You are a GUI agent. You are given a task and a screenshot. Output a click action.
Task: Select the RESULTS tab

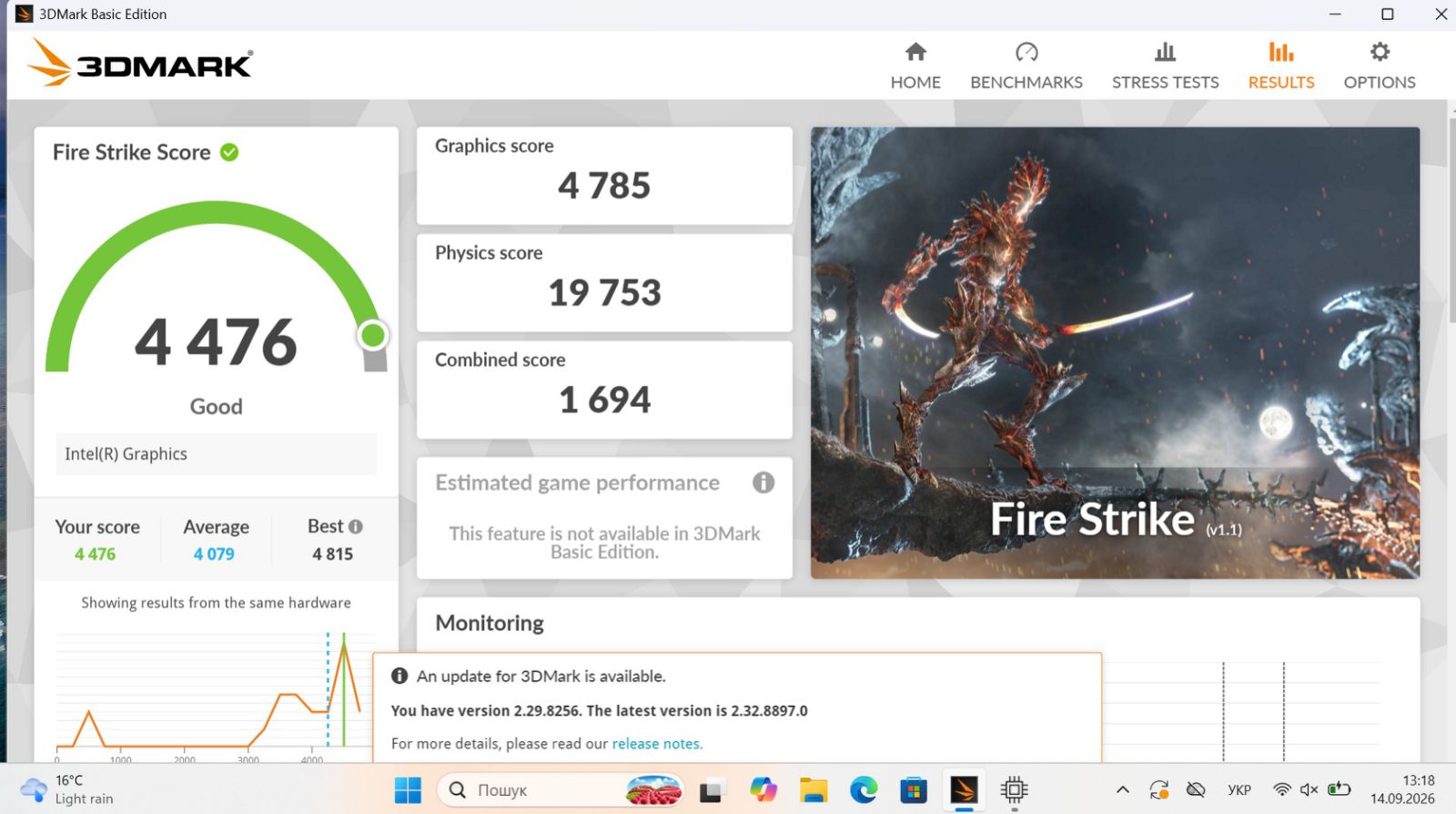click(1281, 66)
